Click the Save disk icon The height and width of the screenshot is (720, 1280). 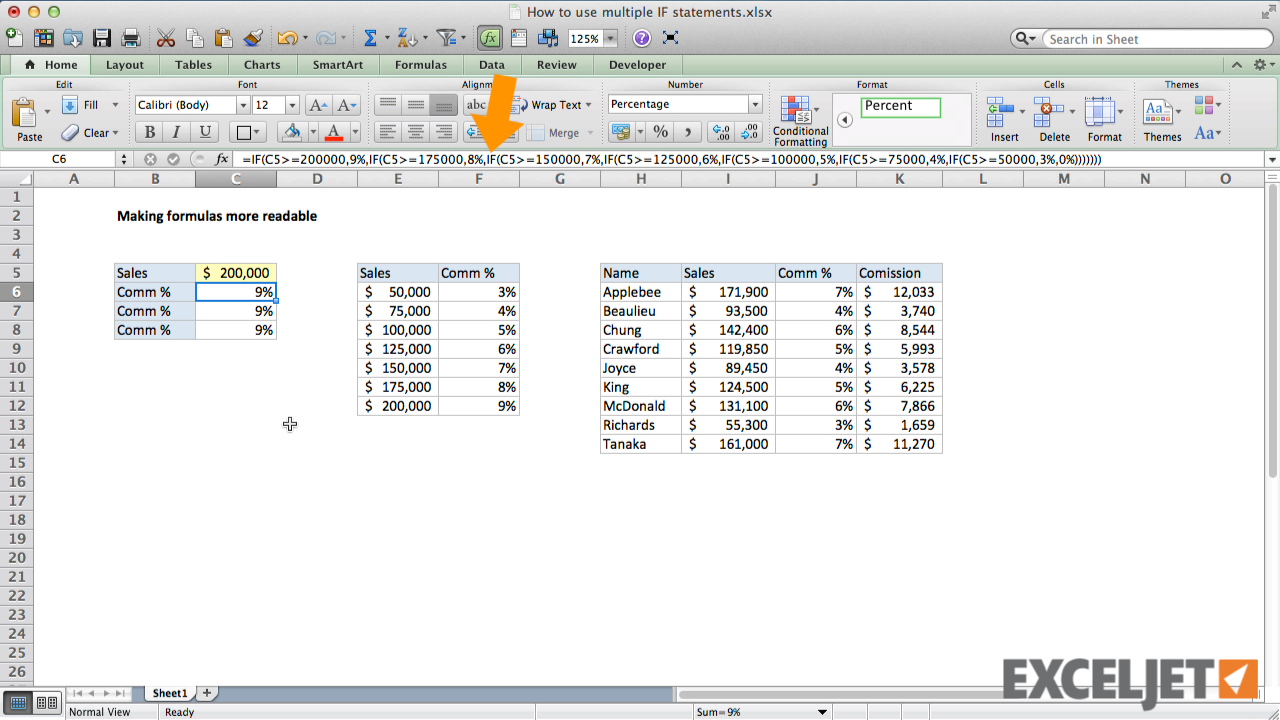click(102, 38)
